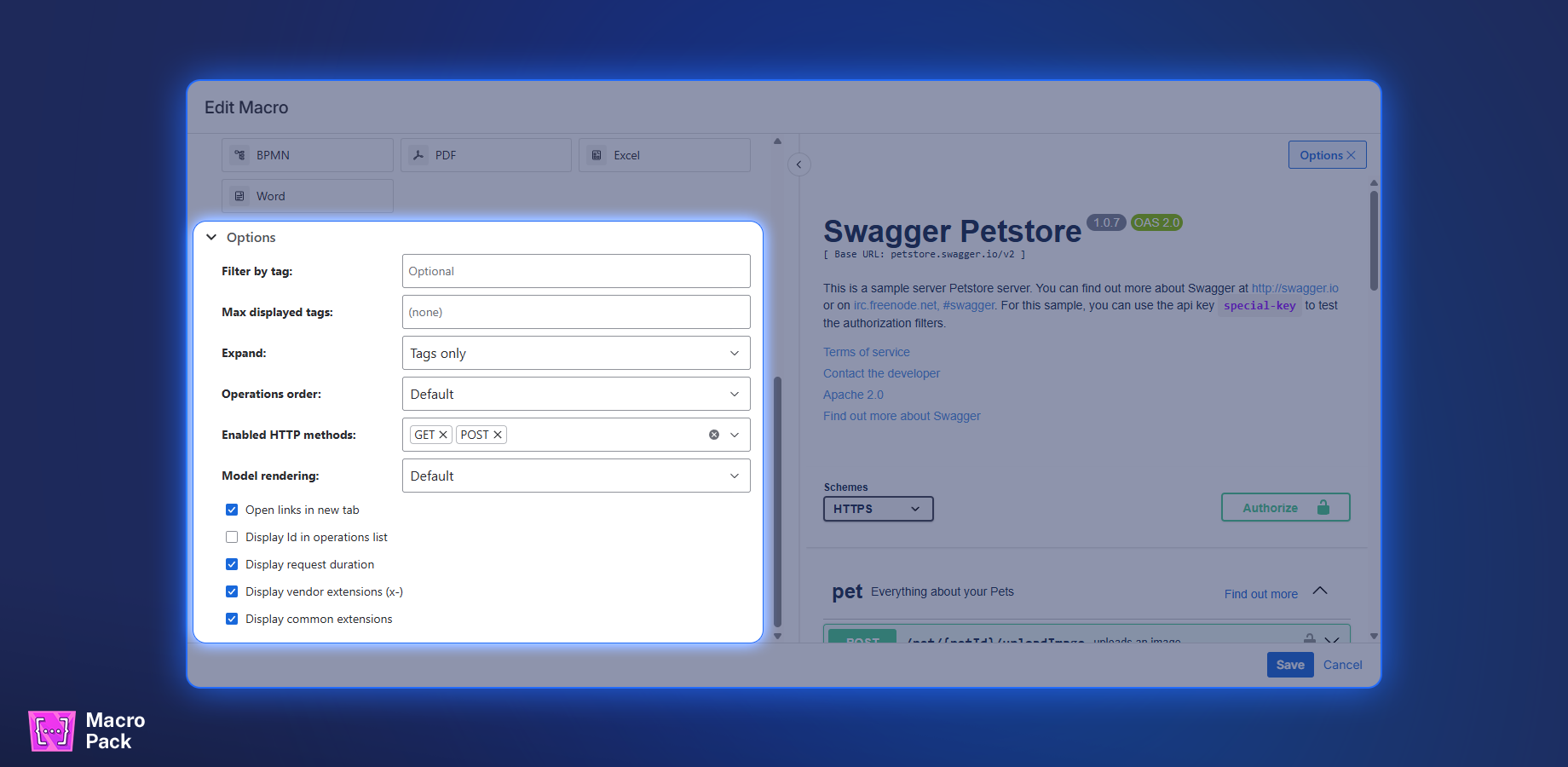This screenshot has width=1568, height=767.
Task: Collapse the pet tag section chevron
Action: (1320, 591)
